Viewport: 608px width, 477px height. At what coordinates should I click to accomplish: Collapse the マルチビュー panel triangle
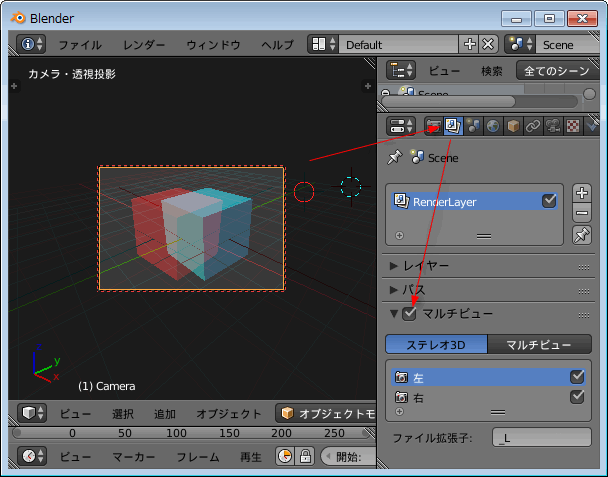(394, 313)
